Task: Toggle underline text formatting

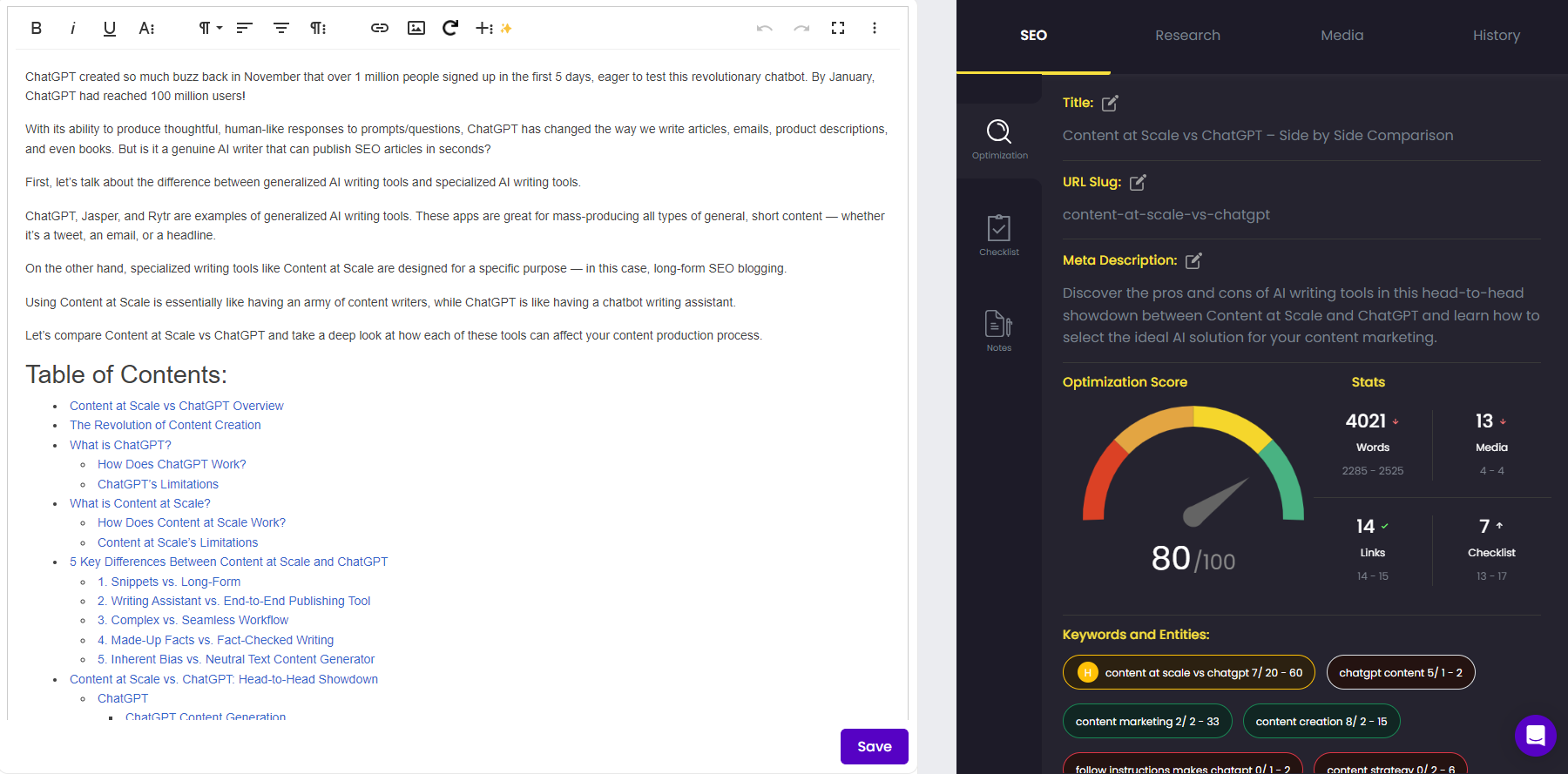Action: 109,28
